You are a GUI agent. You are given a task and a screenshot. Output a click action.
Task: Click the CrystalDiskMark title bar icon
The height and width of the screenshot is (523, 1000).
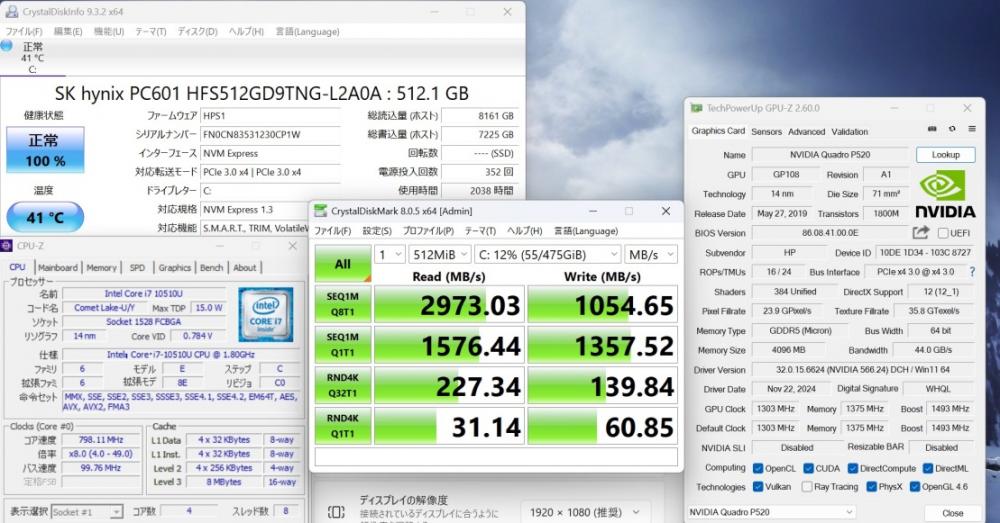[321, 211]
